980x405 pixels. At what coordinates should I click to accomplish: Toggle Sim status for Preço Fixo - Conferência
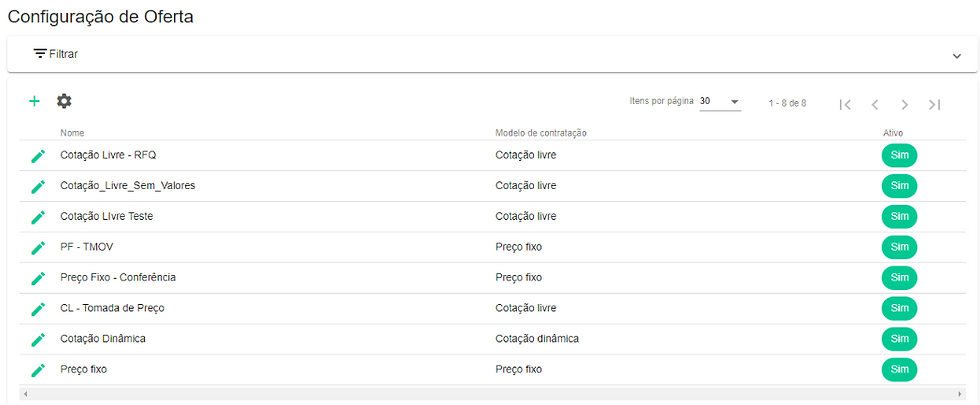899,278
